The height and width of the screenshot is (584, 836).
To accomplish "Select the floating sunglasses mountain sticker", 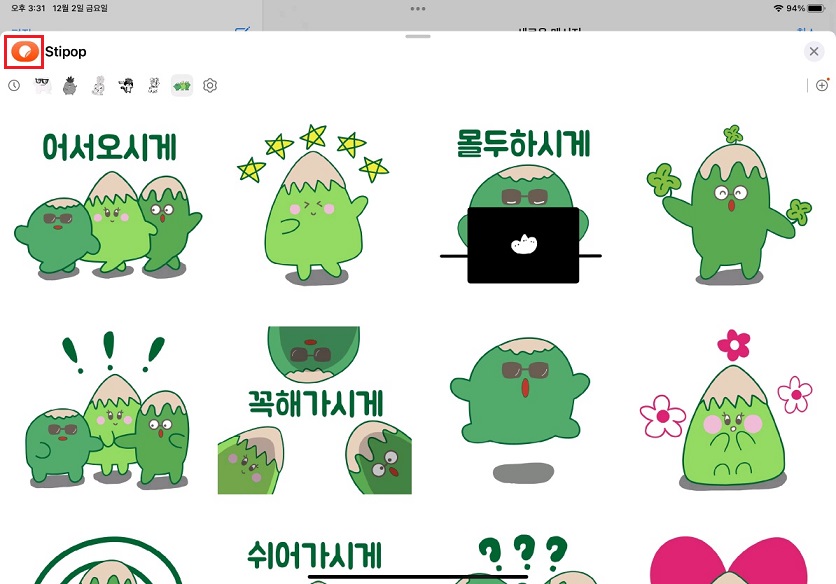I will (521, 410).
